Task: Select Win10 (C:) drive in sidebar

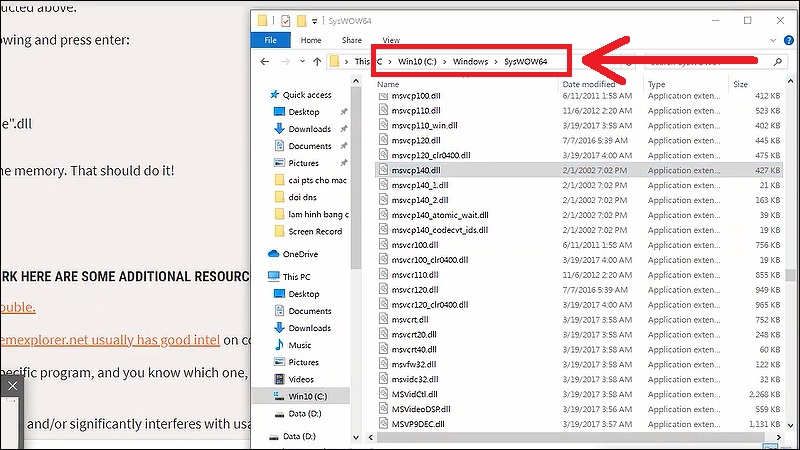Action: coord(307,396)
